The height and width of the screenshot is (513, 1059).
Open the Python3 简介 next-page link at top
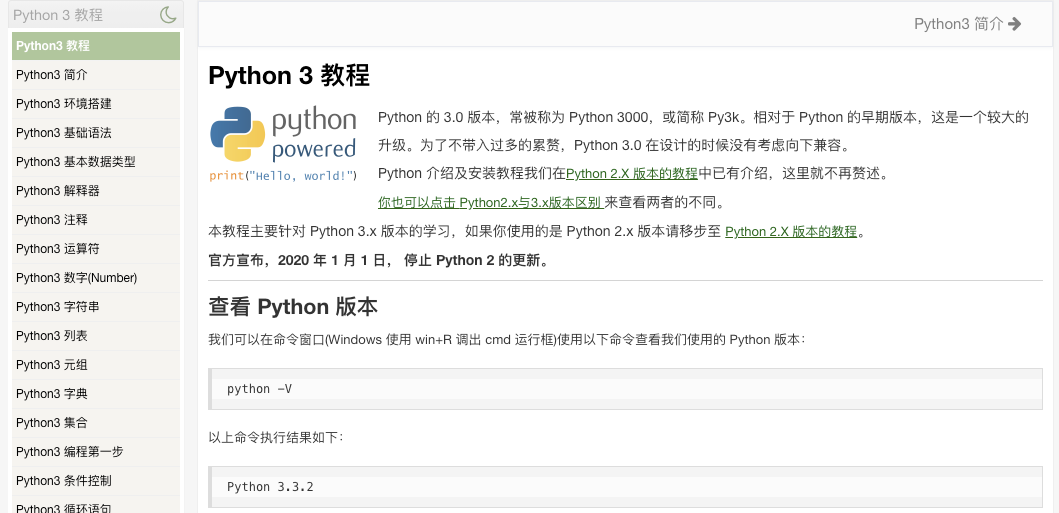967,24
